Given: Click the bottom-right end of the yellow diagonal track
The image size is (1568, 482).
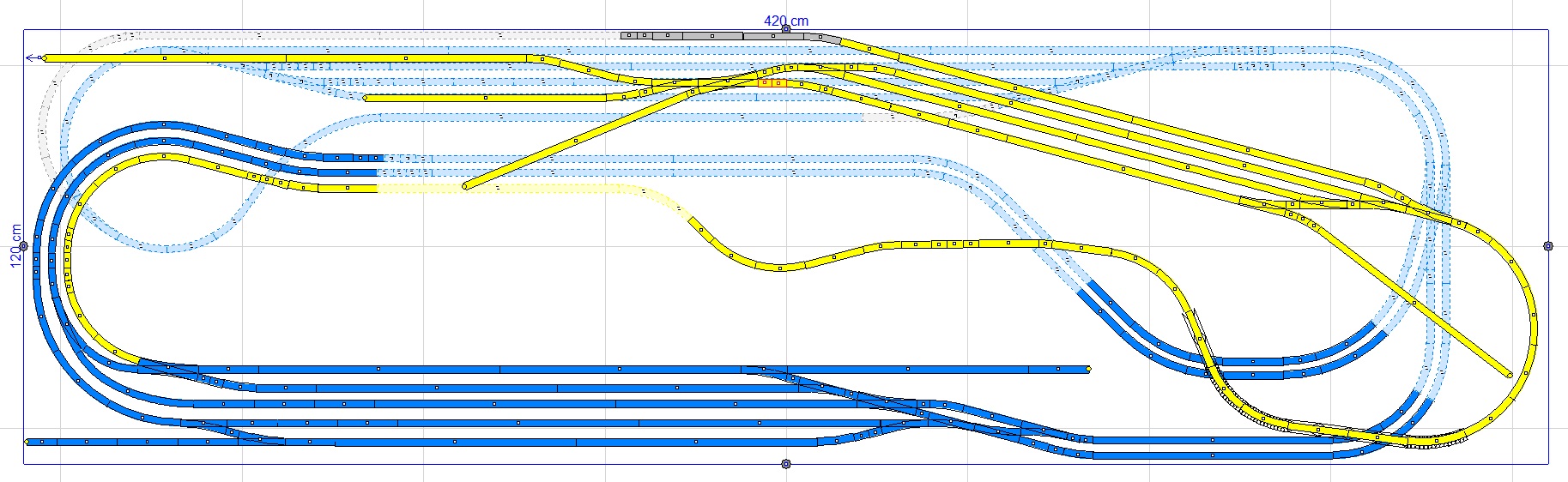Looking at the screenshot, I should [x=1509, y=375].
